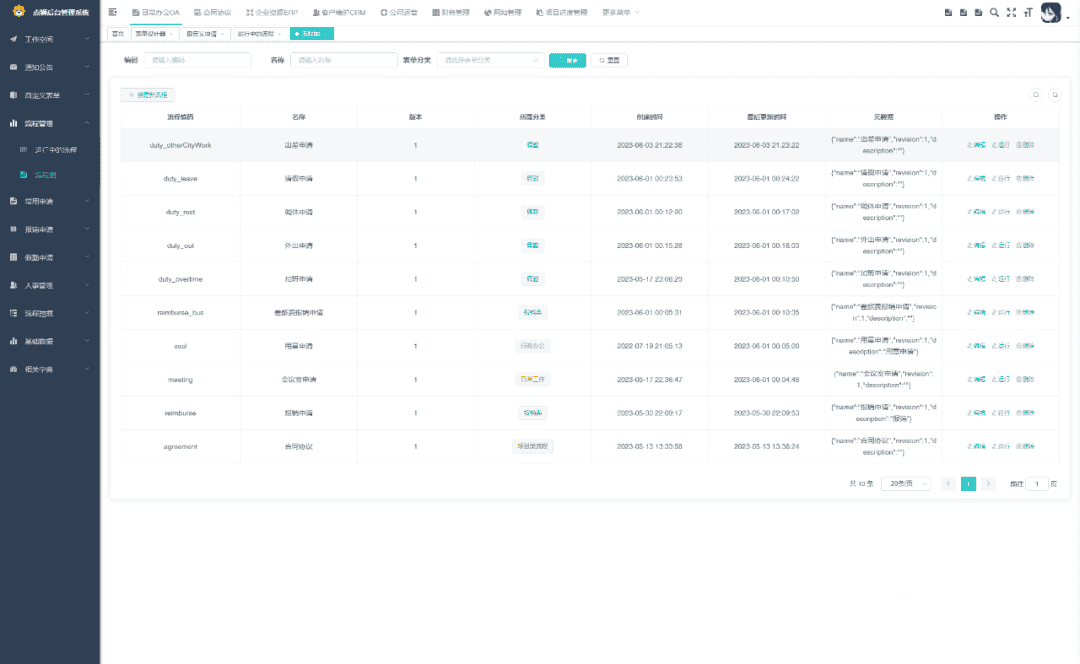
Task: Collapse the sidebar with the menu fold icon
Action: click(x=113, y=12)
